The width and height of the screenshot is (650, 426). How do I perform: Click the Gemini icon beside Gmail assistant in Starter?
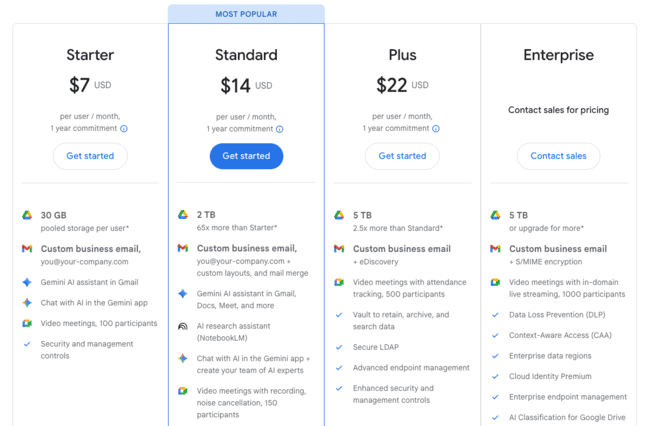coord(27,282)
